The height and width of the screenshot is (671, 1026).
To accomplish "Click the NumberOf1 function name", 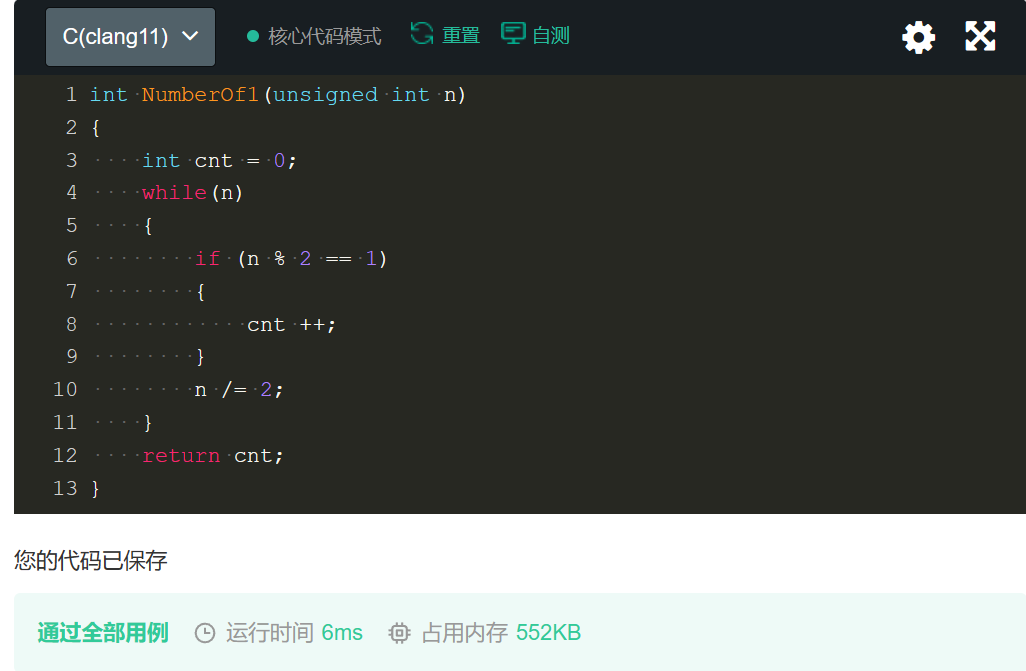I will click(200, 95).
